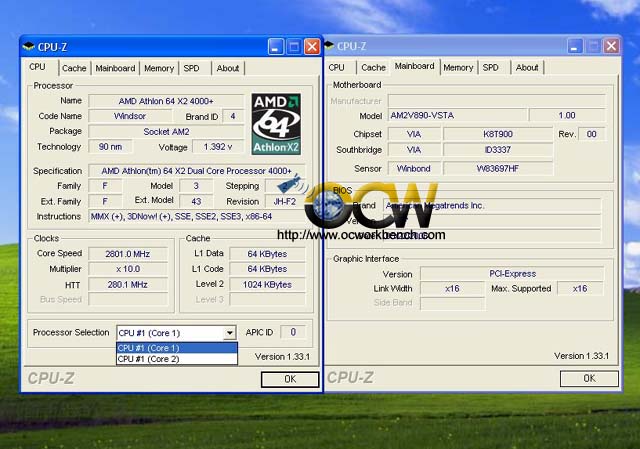Click the Voltage value 1.392 v
Image resolution: width=640 pixels, height=449 pixels.
[x=218, y=147]
